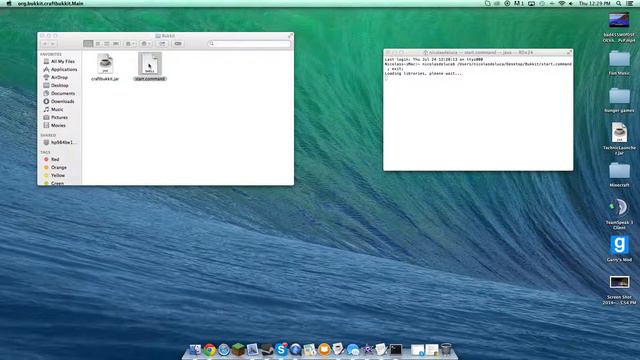The width and height of the screenshot is (640, 360).
Task: Open the Trash in the Dock
Action: (446, 350)
